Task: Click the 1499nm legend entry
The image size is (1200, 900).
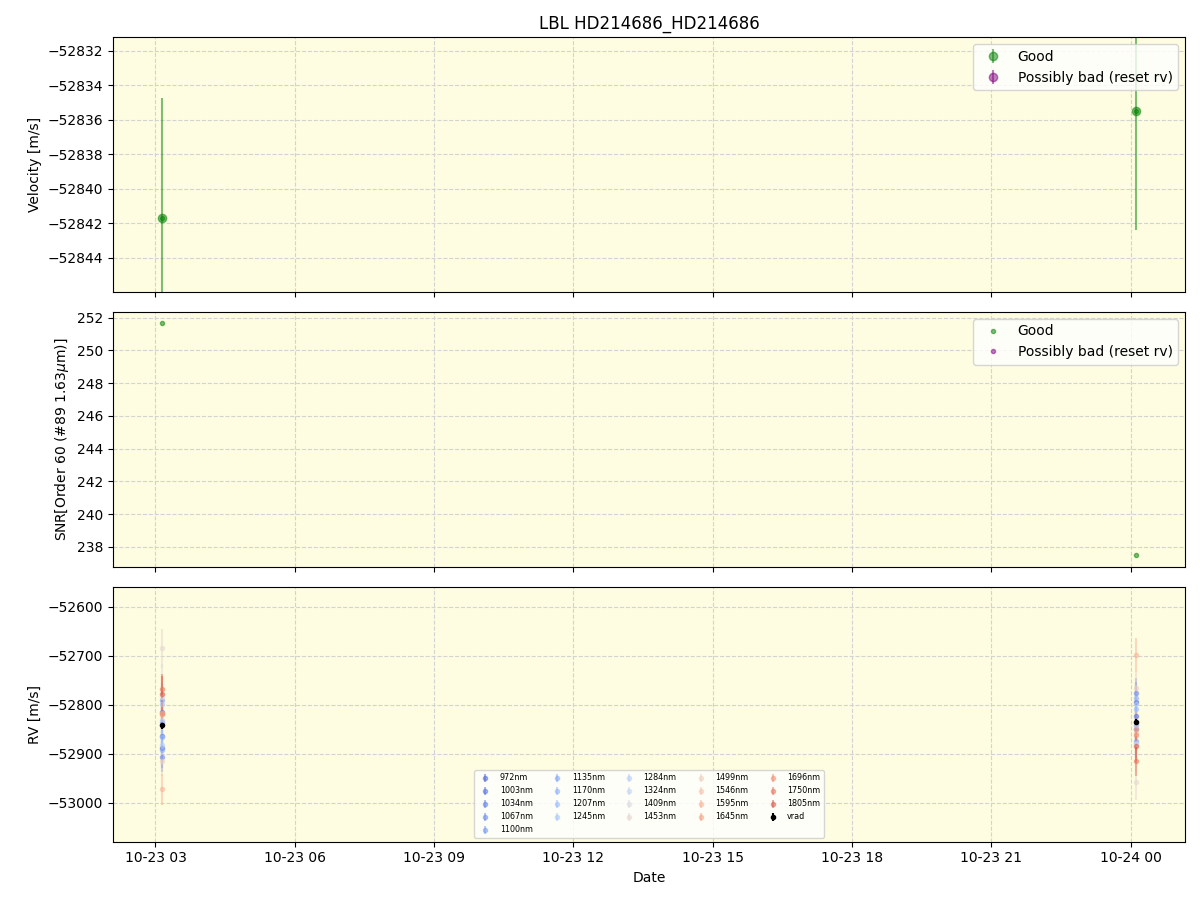Action: [x=722, y=778]
